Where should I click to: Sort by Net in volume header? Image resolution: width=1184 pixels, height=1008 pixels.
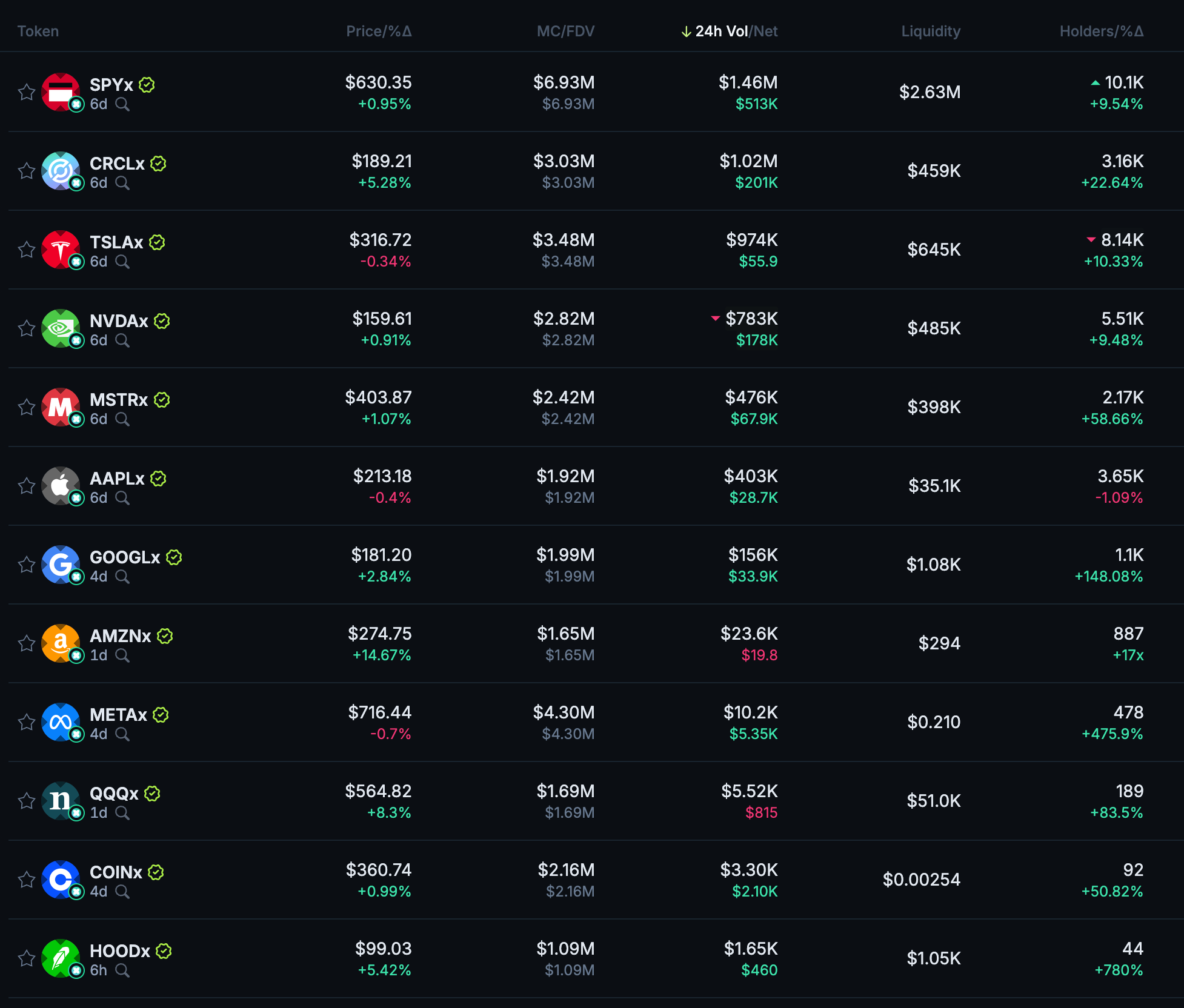[766, 31]
